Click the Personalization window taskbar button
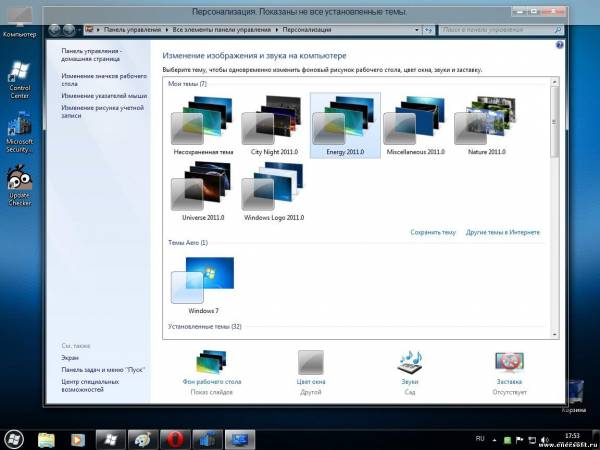Viewport: 600px width, 450px height. (240, 440)
